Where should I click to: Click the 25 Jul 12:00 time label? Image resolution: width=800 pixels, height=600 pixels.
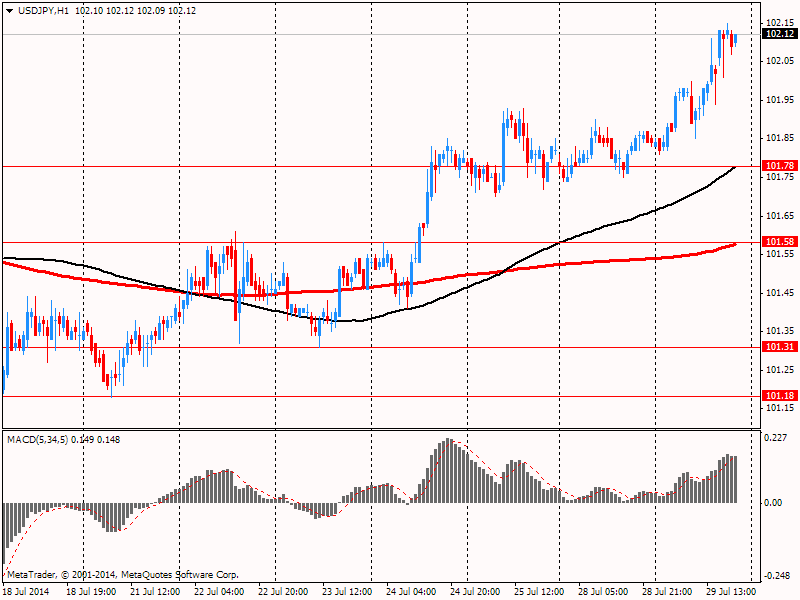pyautogui.click(x=539, y=592)
